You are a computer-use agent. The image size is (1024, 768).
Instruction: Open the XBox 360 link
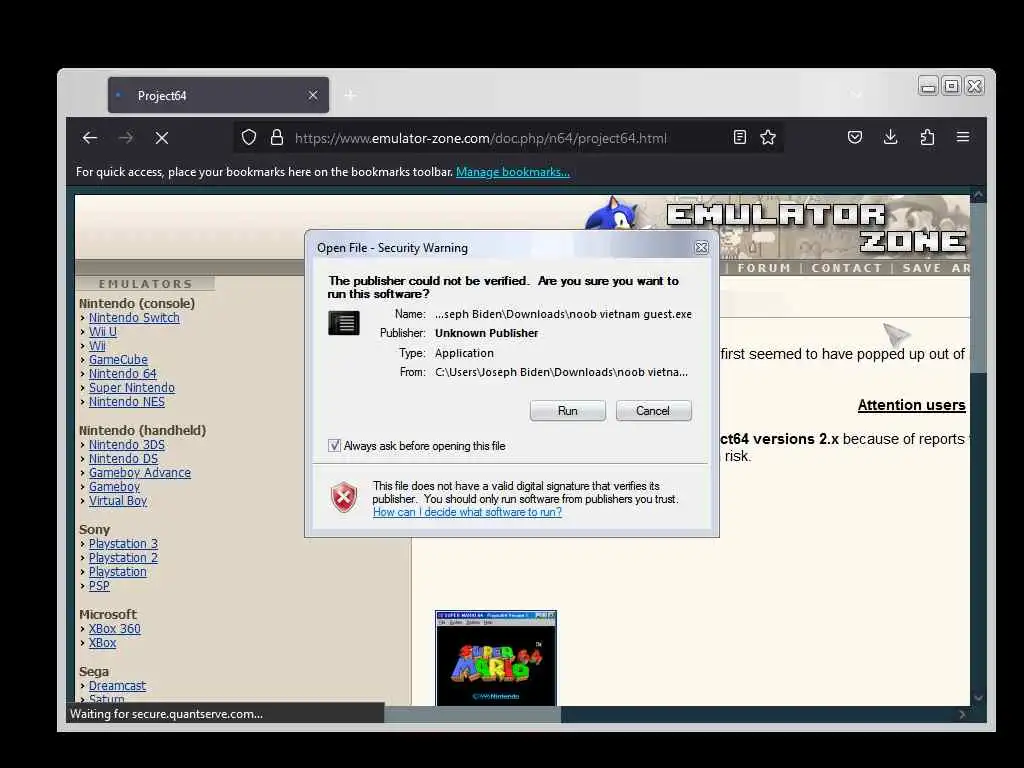(x=115, y=629)
